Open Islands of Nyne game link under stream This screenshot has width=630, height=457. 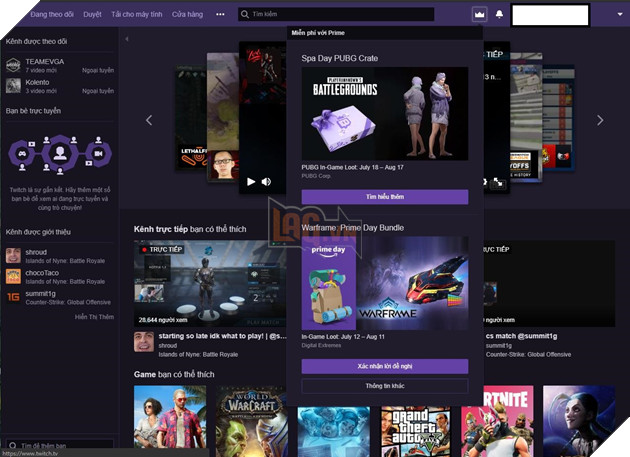click(198, 355)
